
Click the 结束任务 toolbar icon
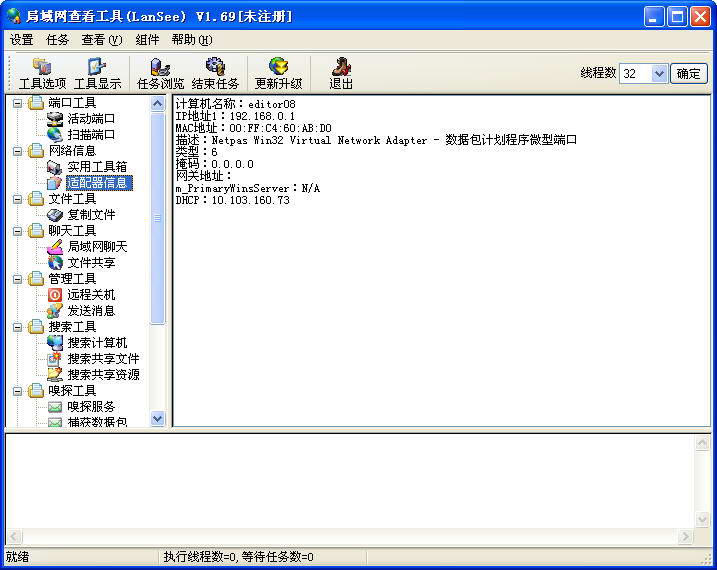coord(215,73)
